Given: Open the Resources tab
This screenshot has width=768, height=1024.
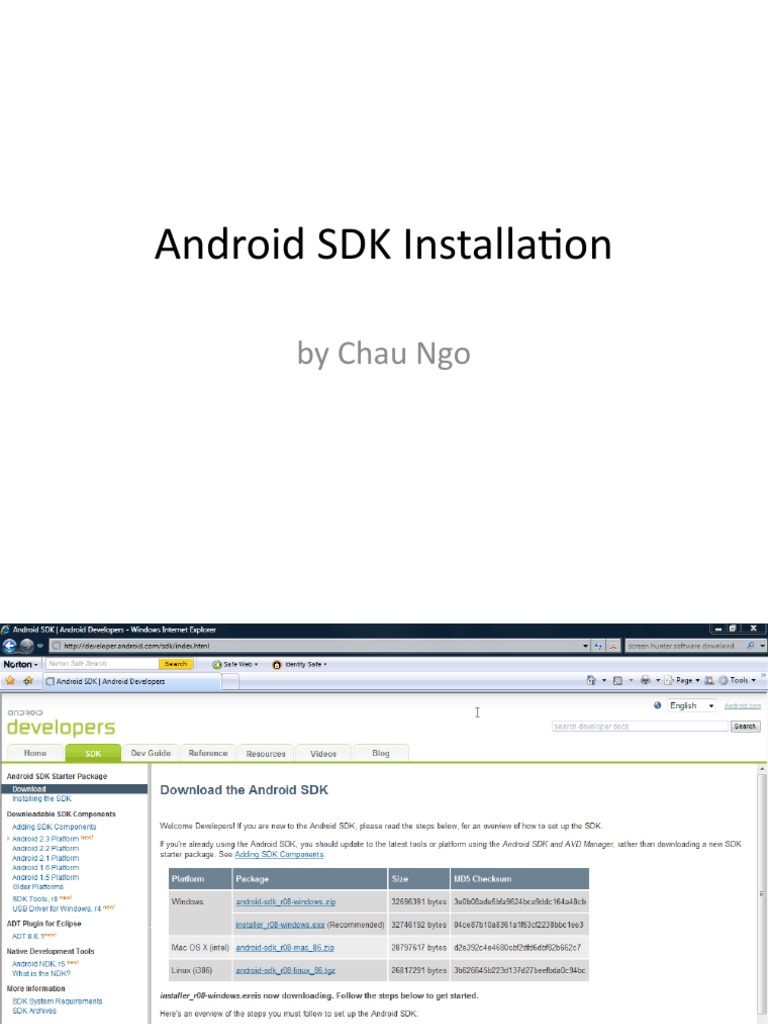Looking at the screenshot, I should [x=266, y=753].
